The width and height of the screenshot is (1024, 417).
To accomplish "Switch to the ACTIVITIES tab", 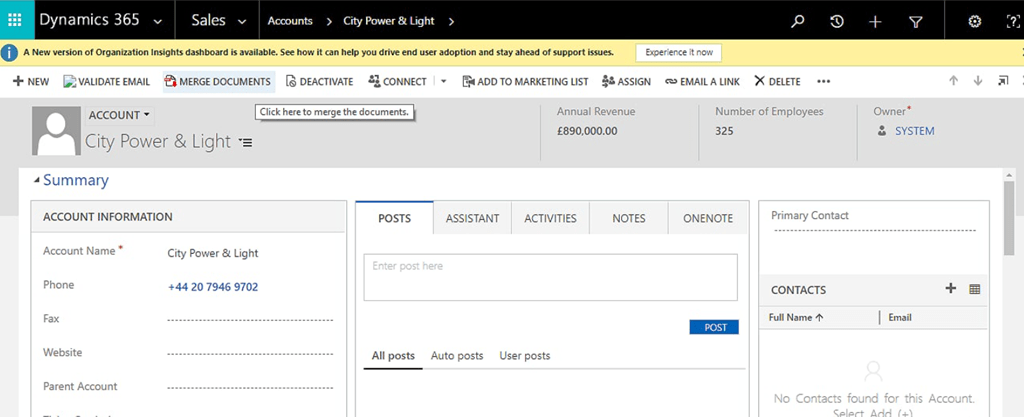I will tap(551, 219).
